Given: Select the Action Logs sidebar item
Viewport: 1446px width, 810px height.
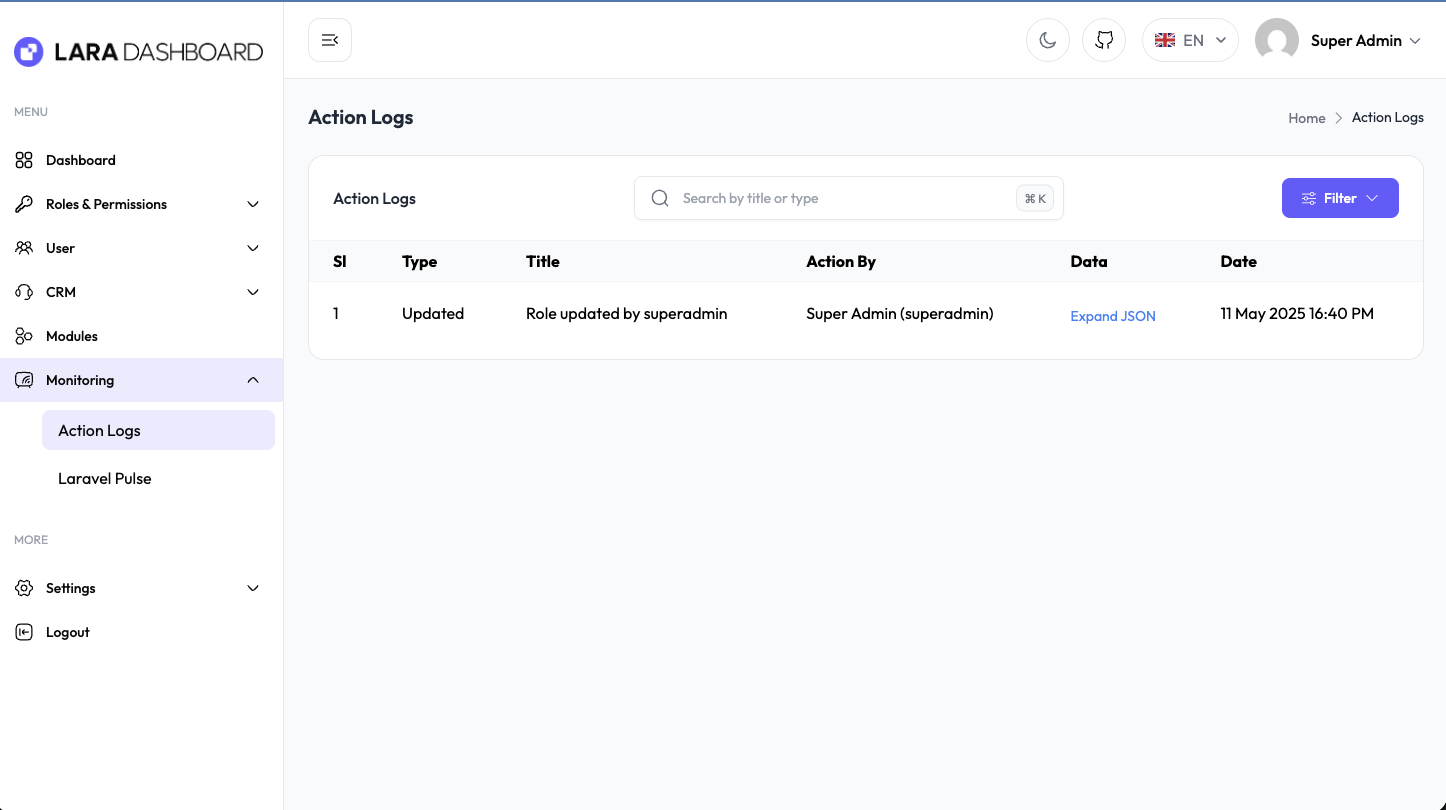Looking at the screenshot, I should 100,430.
